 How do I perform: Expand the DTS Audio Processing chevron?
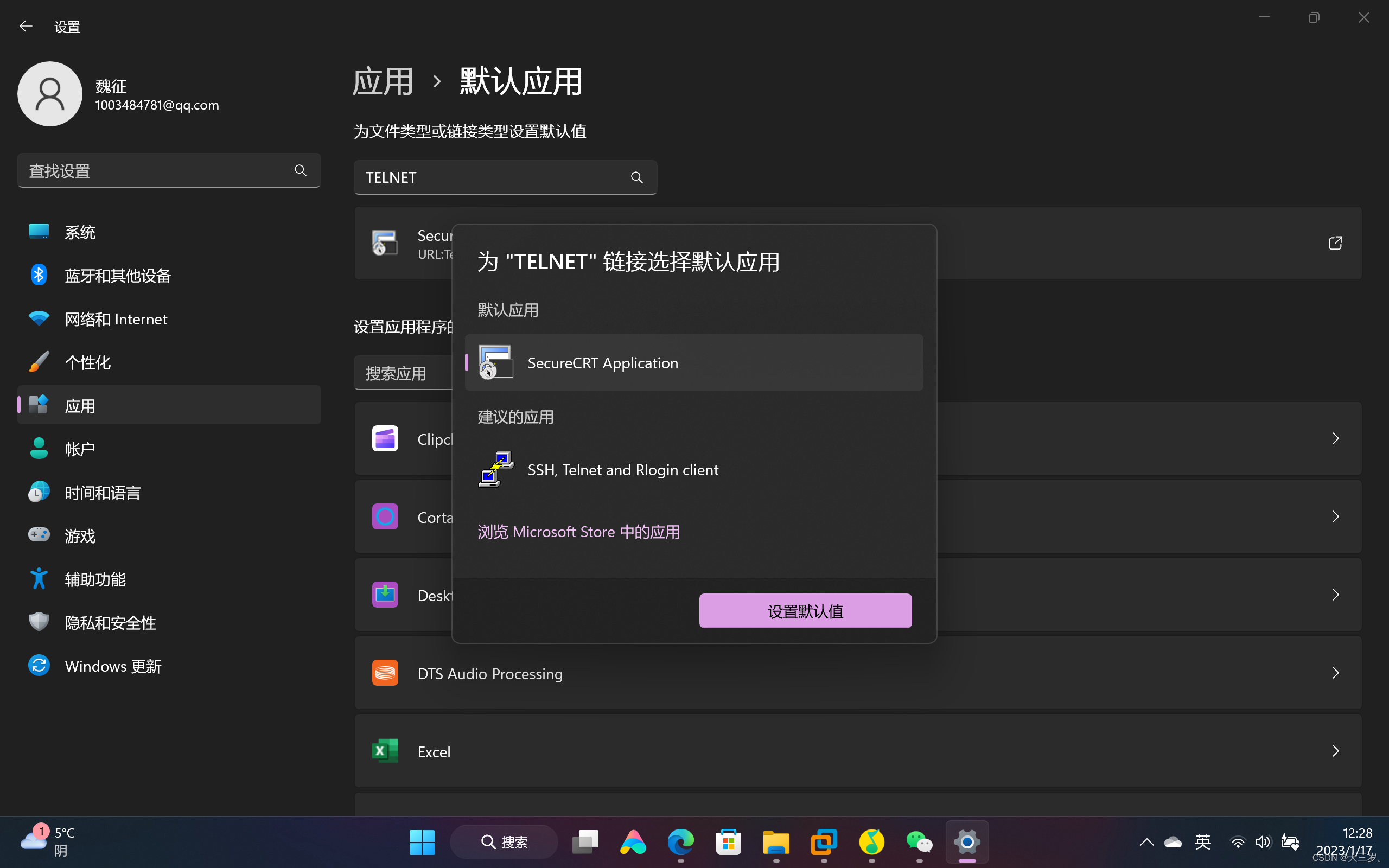1335,673
